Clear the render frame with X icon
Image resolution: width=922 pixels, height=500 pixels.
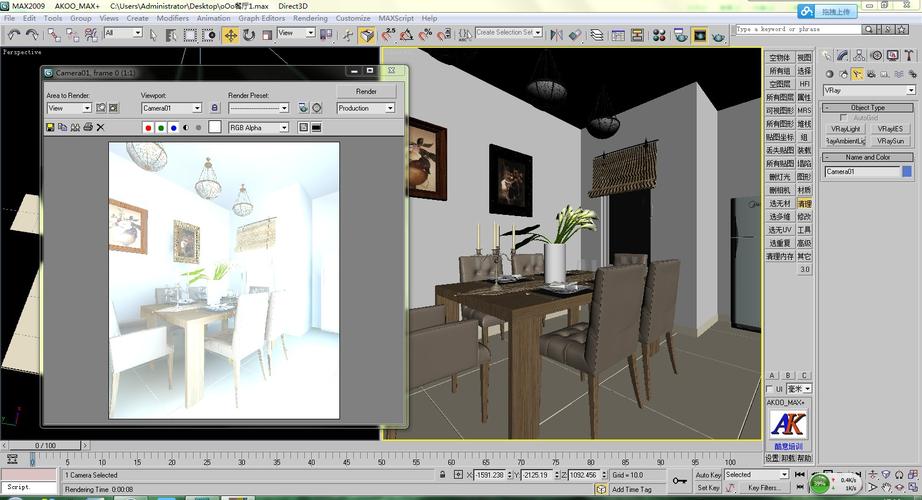101,128
